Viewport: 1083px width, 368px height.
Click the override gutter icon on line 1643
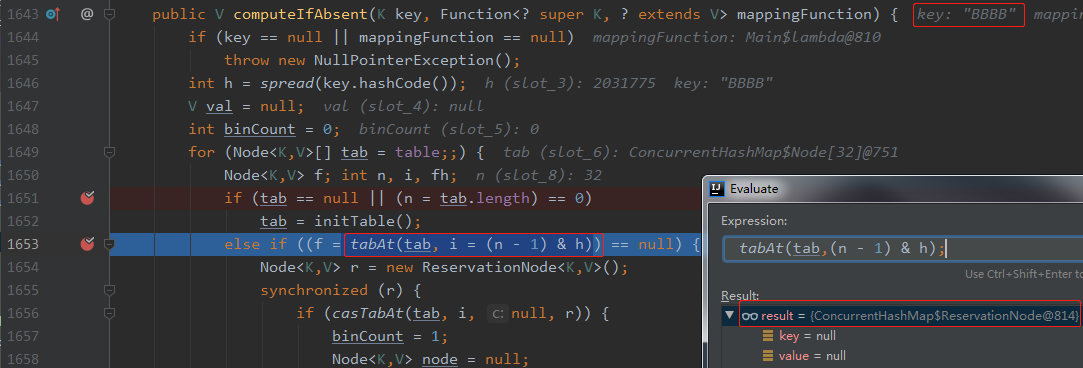click(x=53, y=14)
